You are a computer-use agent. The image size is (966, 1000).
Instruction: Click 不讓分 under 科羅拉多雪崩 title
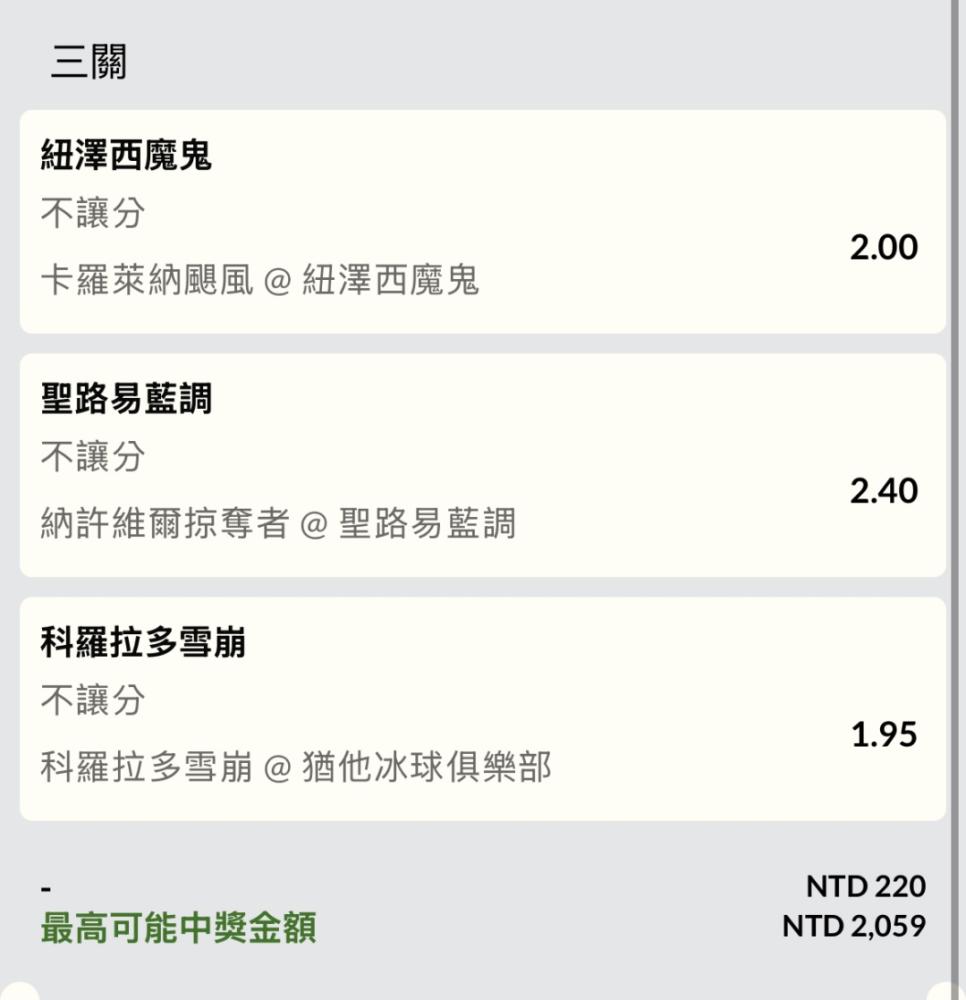pyautogui.click(x=93, y=700)
